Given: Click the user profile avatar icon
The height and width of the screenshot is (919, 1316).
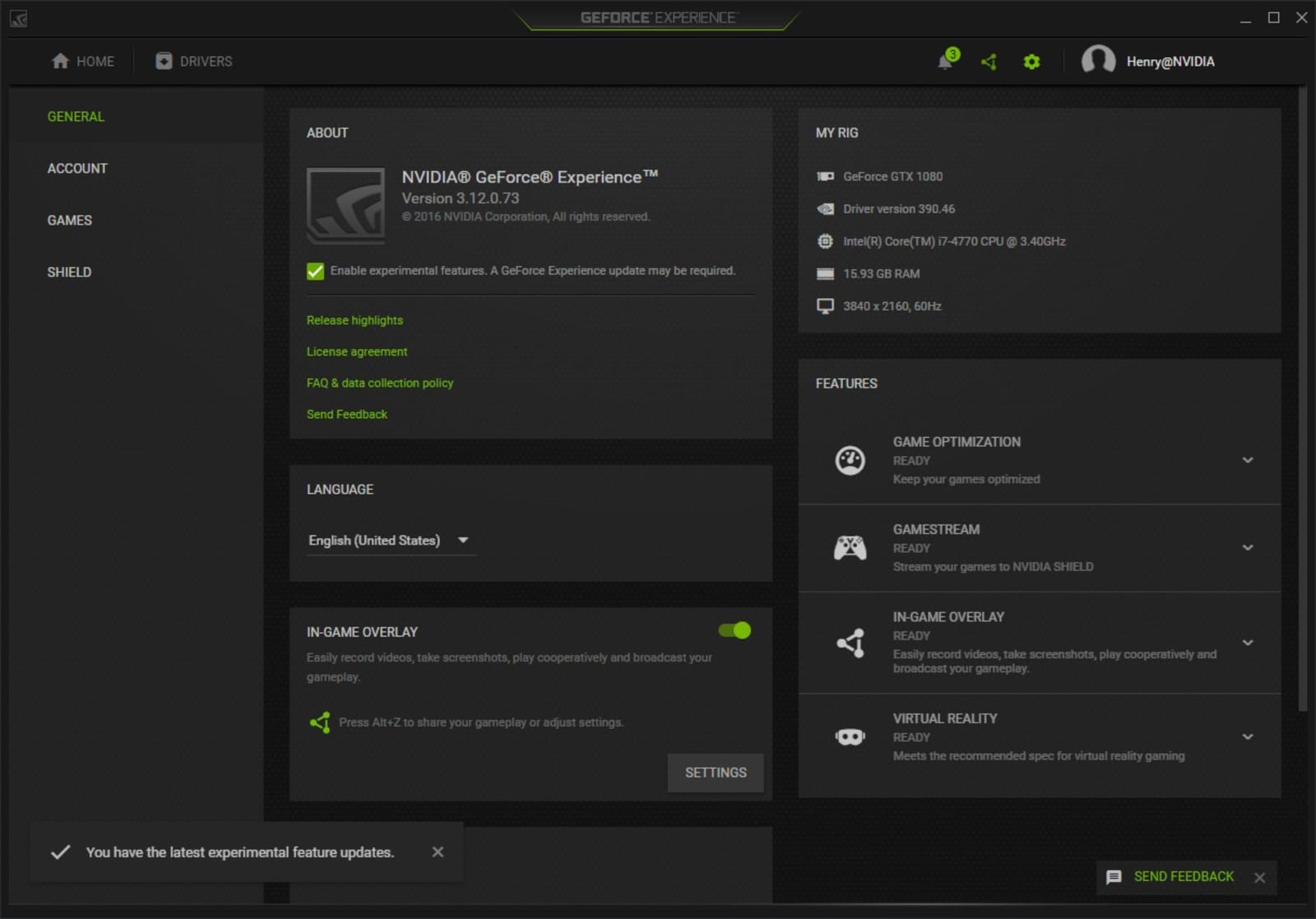Looking at the screenshot, I should 1099,59.
